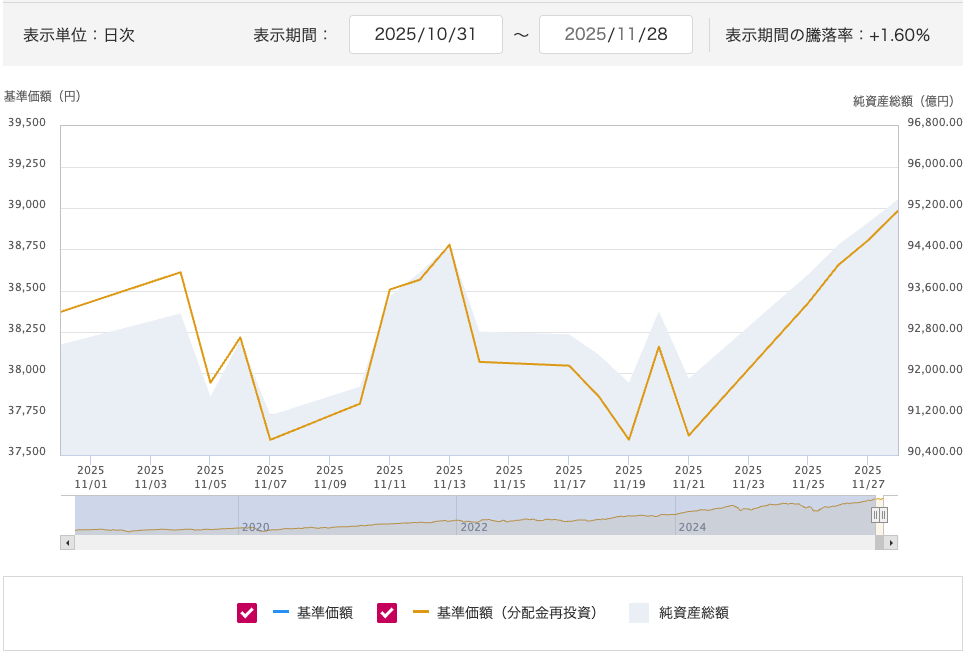Click the range navigator grip handle

879,515
